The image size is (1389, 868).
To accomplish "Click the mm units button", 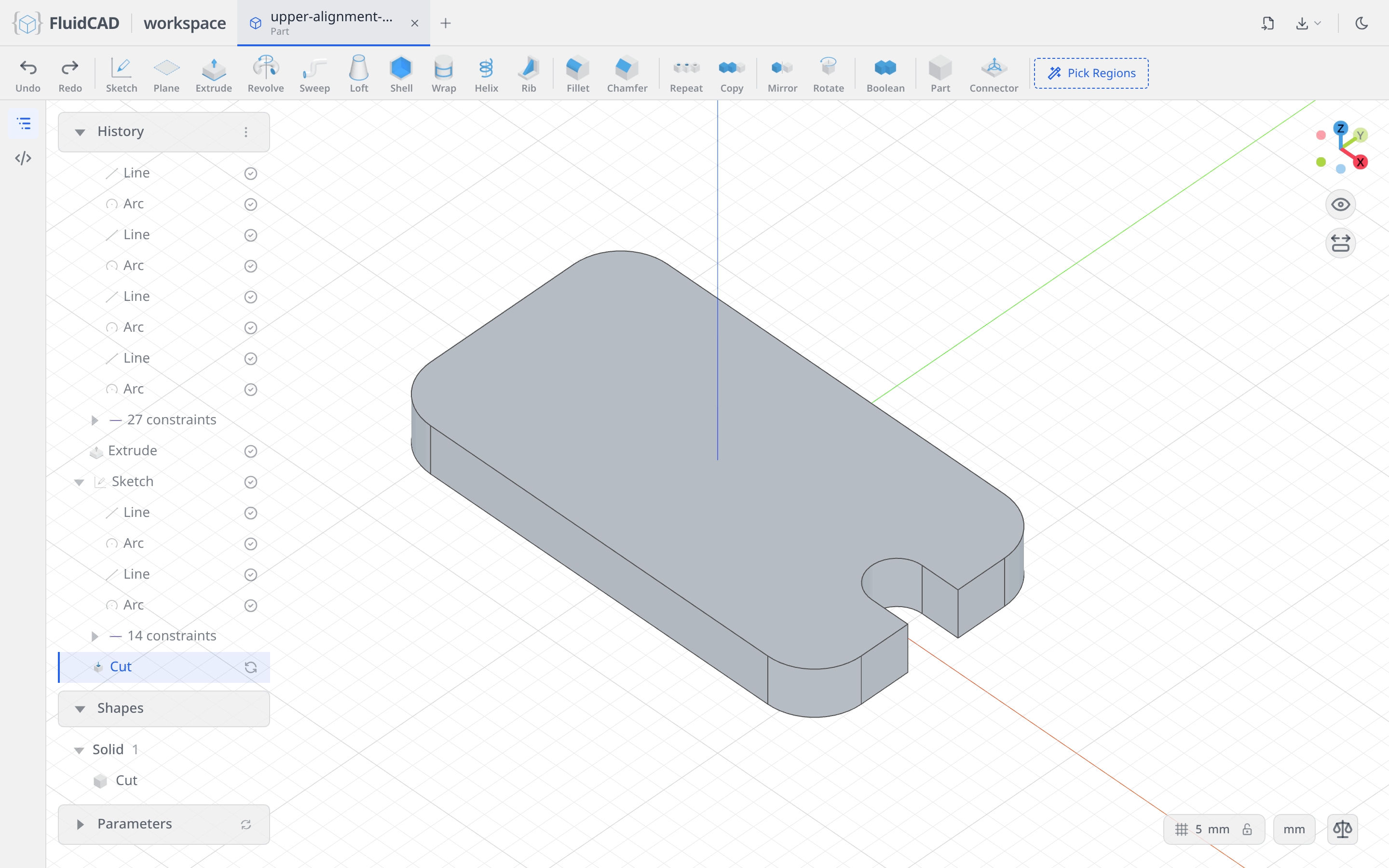I will (x=1294, y=829).
